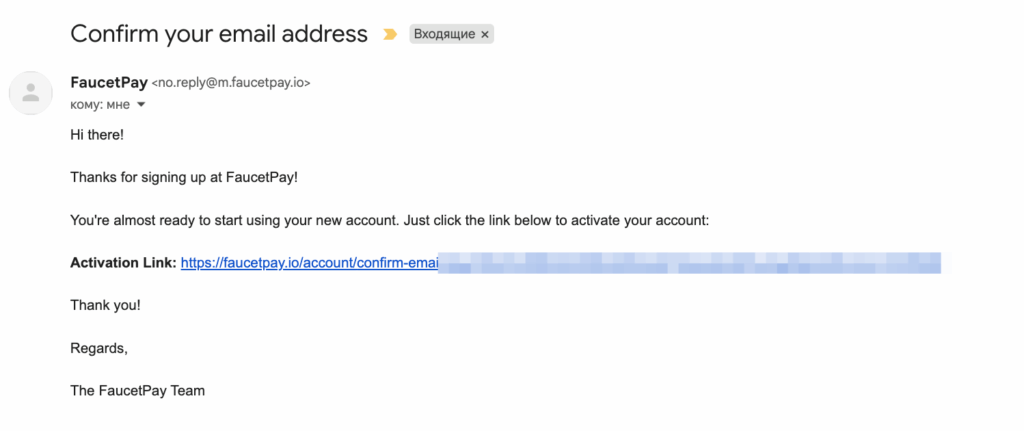Click the 'Thank you!' line
1024x431 pixels.
pos(105,305)
